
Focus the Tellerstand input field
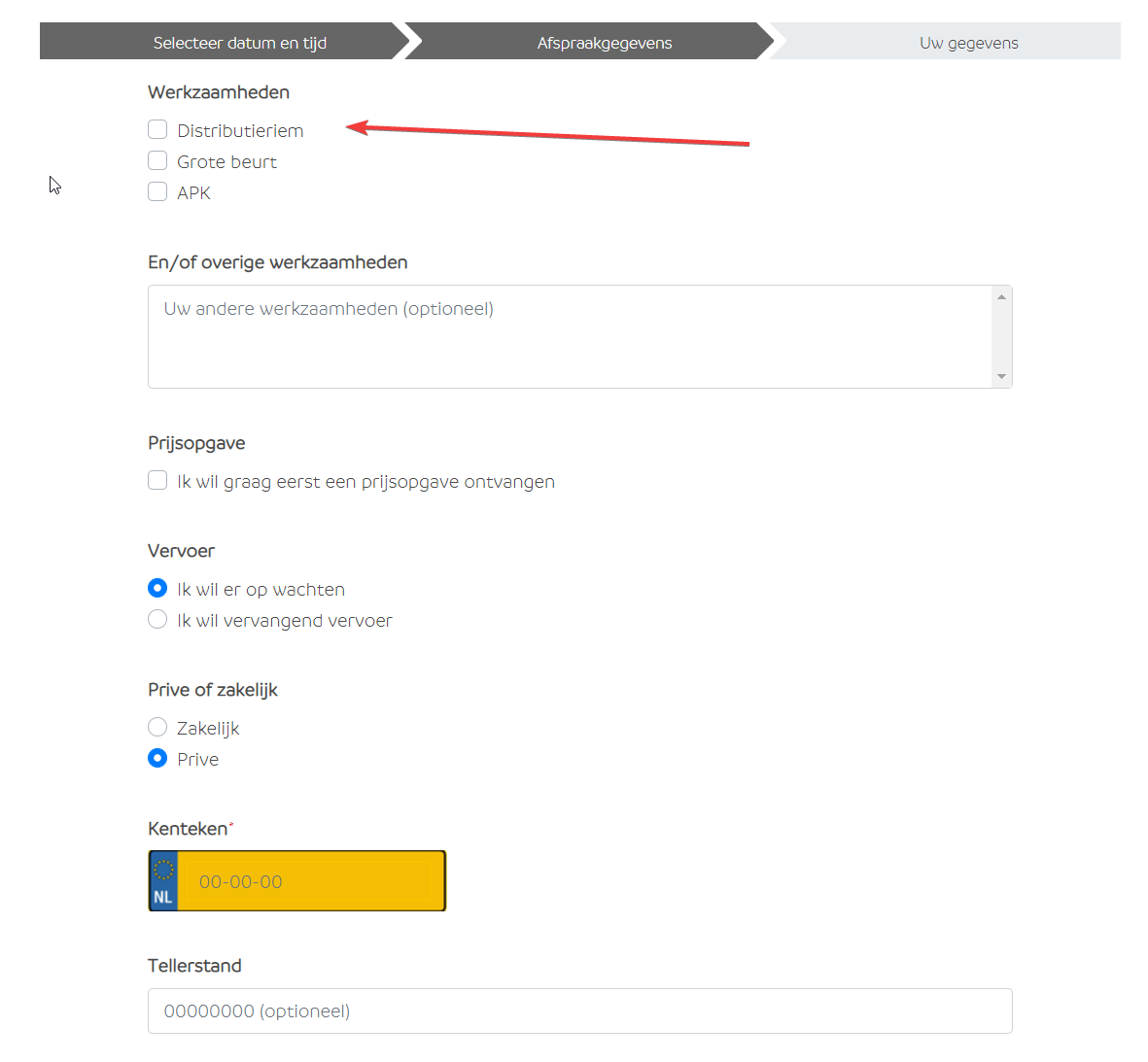pyautogui.click(x=579, y=1011)
